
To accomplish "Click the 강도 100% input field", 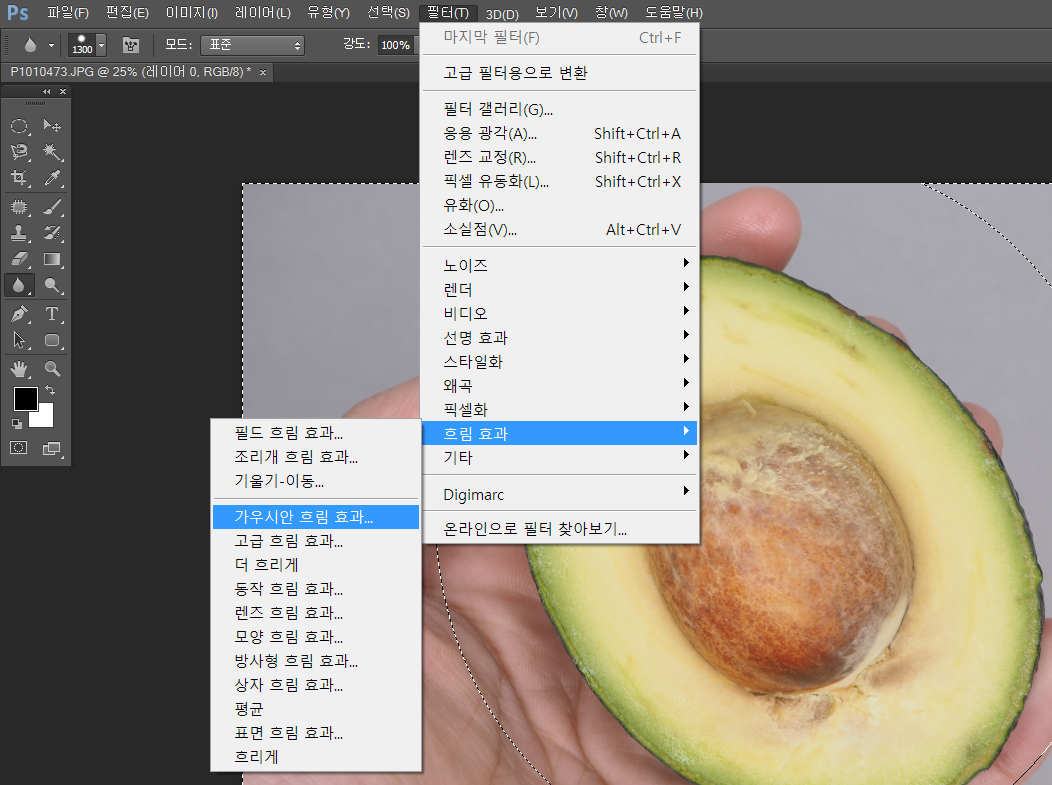I will (396, 45).
